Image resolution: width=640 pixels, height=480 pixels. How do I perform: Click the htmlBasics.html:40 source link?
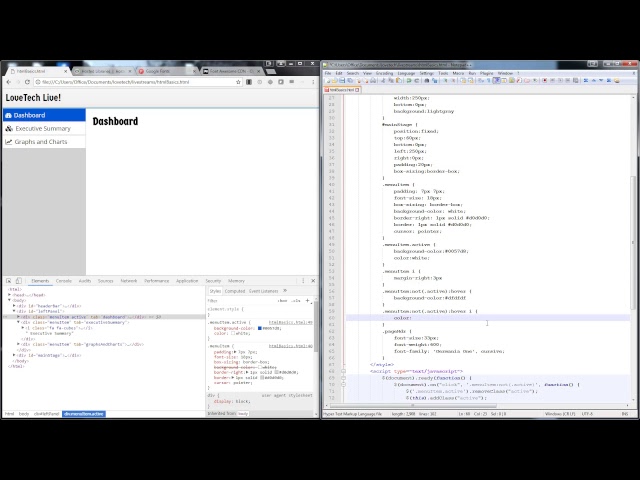(290, 346)
